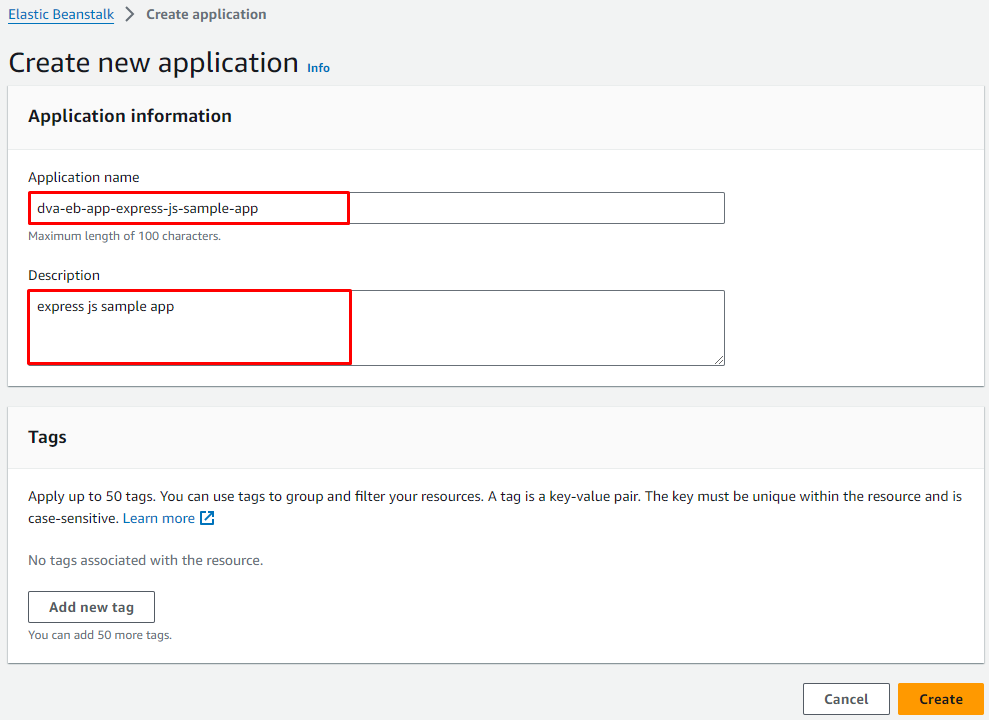Click the Description field label

[x=64, y=275]
